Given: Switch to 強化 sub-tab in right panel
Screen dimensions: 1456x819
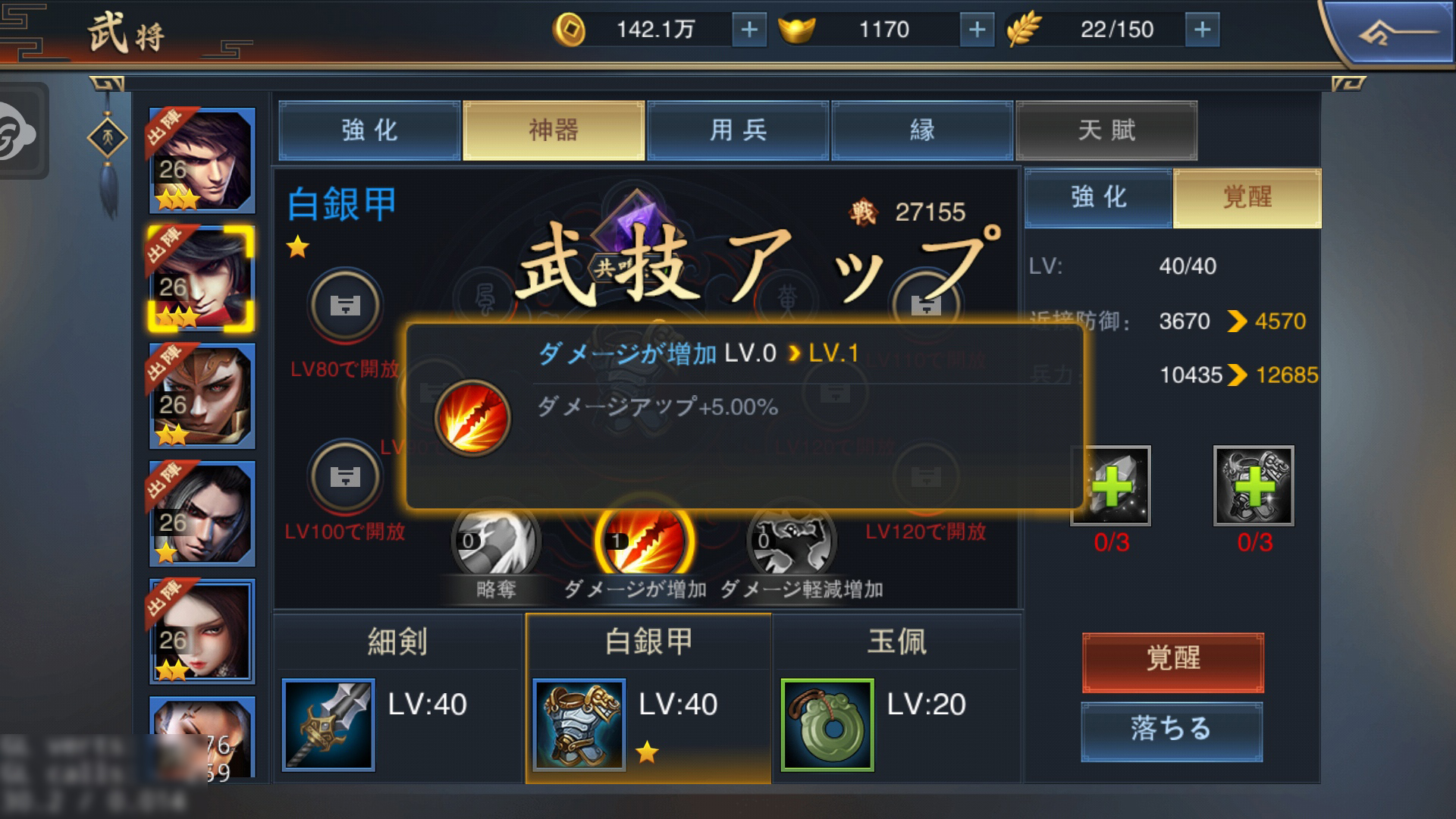Looking at the screenshot, I should tap(1098, 198).
